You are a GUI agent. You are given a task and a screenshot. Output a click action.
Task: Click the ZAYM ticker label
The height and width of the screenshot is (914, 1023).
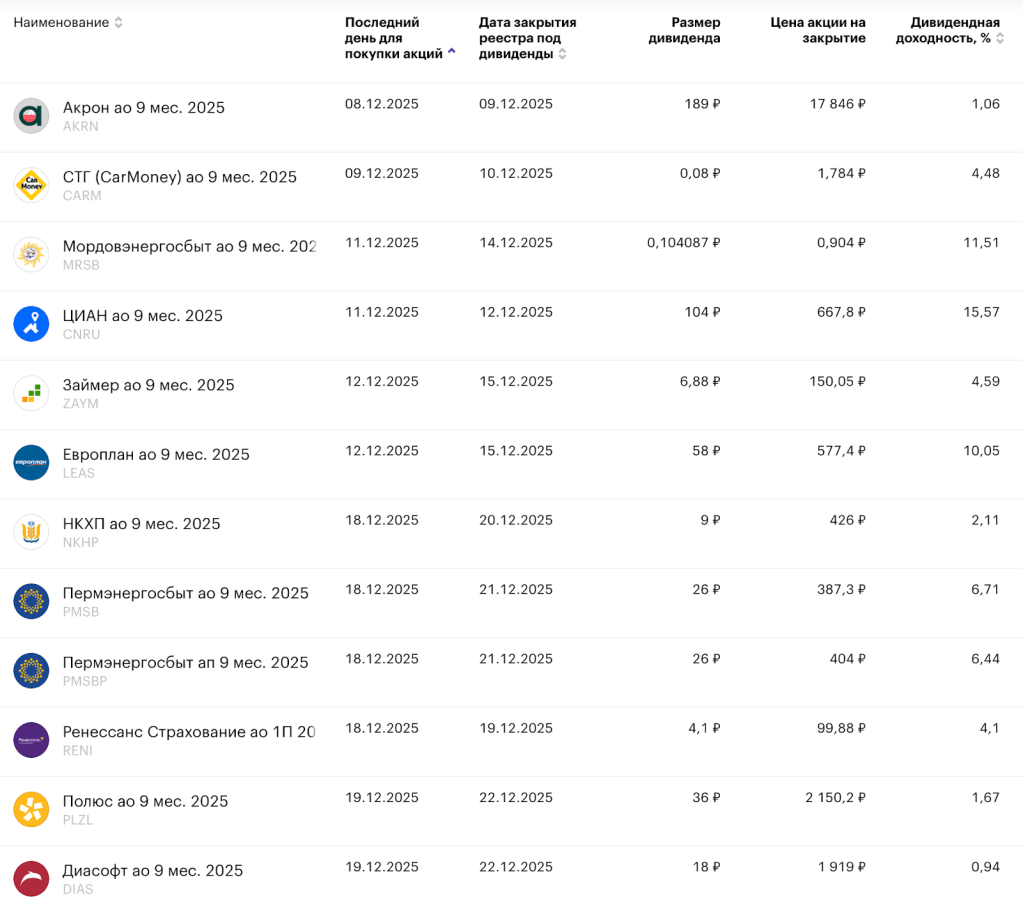(81, 404)
